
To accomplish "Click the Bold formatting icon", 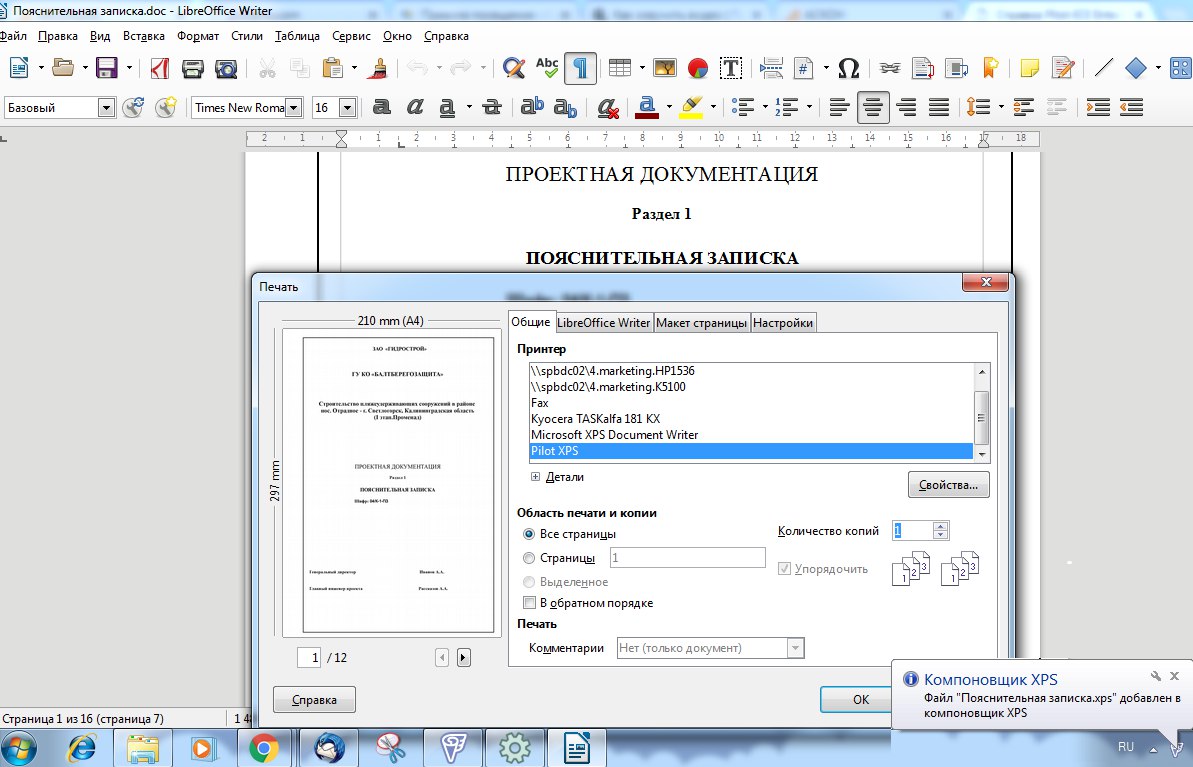I will (x=382, y=107).
